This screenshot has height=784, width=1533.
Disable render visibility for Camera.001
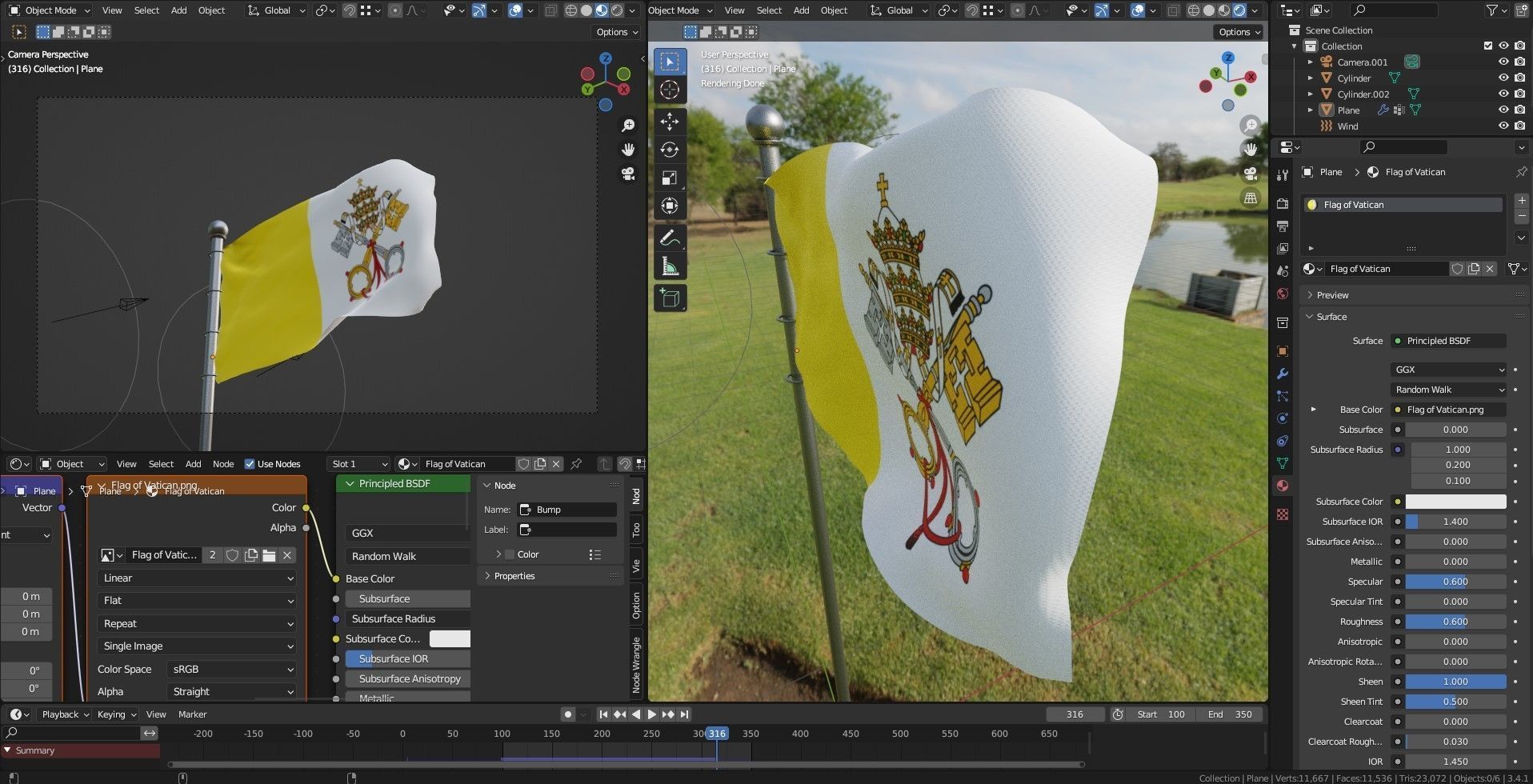1519,62
